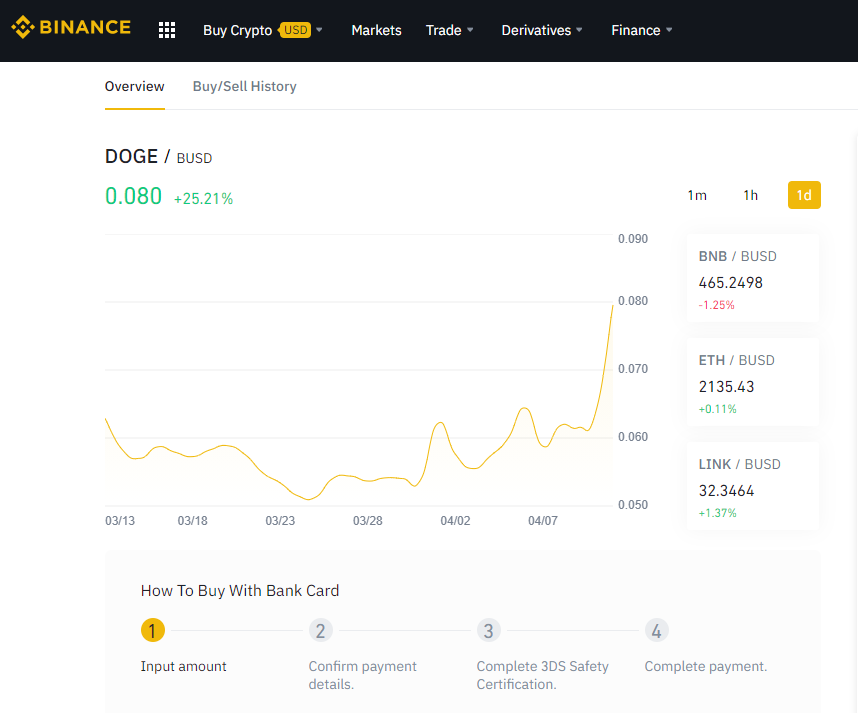The width and height of the screenshot is (858, 713).
Task: Select the 1h chart interval
Action: click(x=751, y=195)
